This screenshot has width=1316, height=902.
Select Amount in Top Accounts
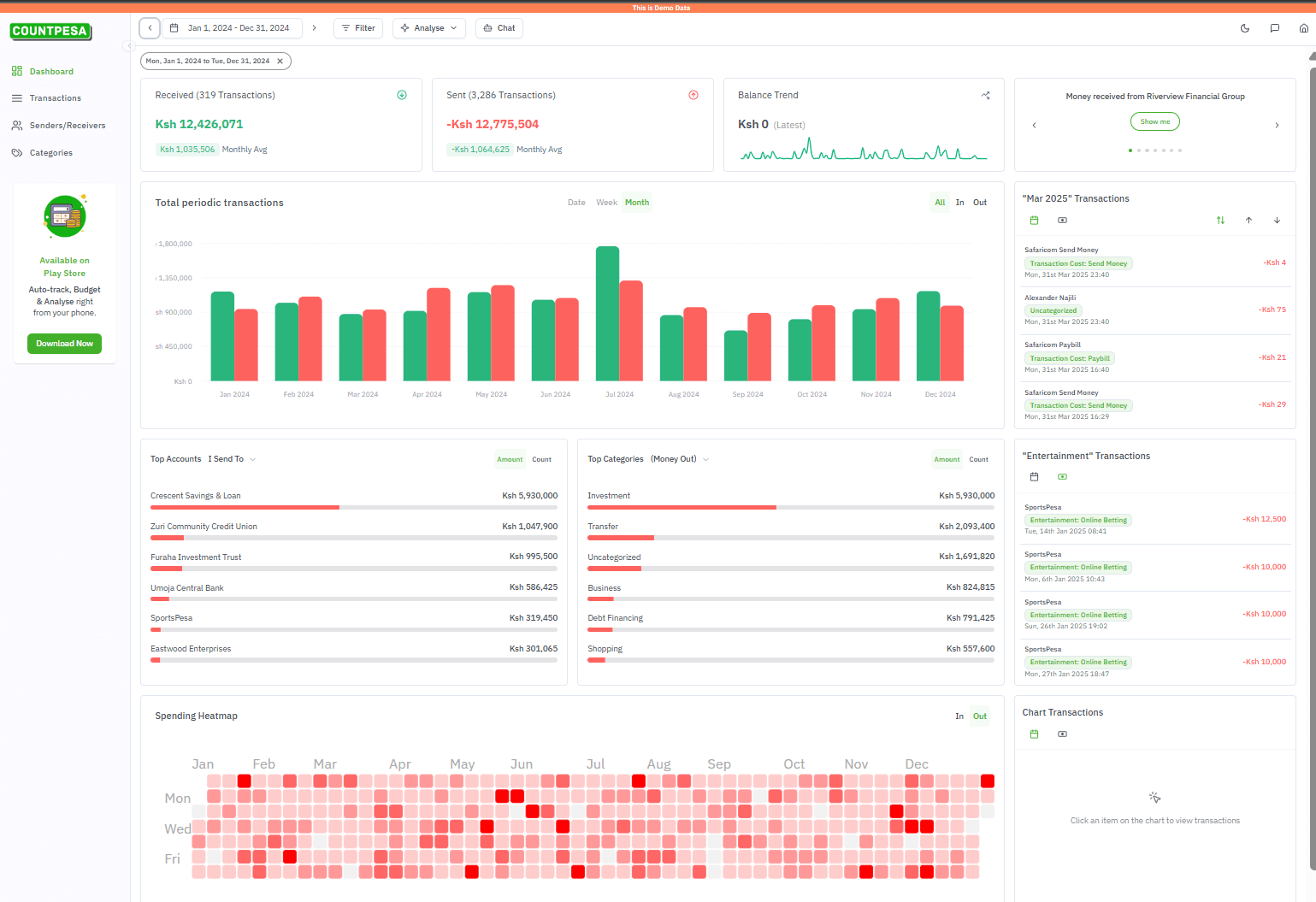click(510, 460)
